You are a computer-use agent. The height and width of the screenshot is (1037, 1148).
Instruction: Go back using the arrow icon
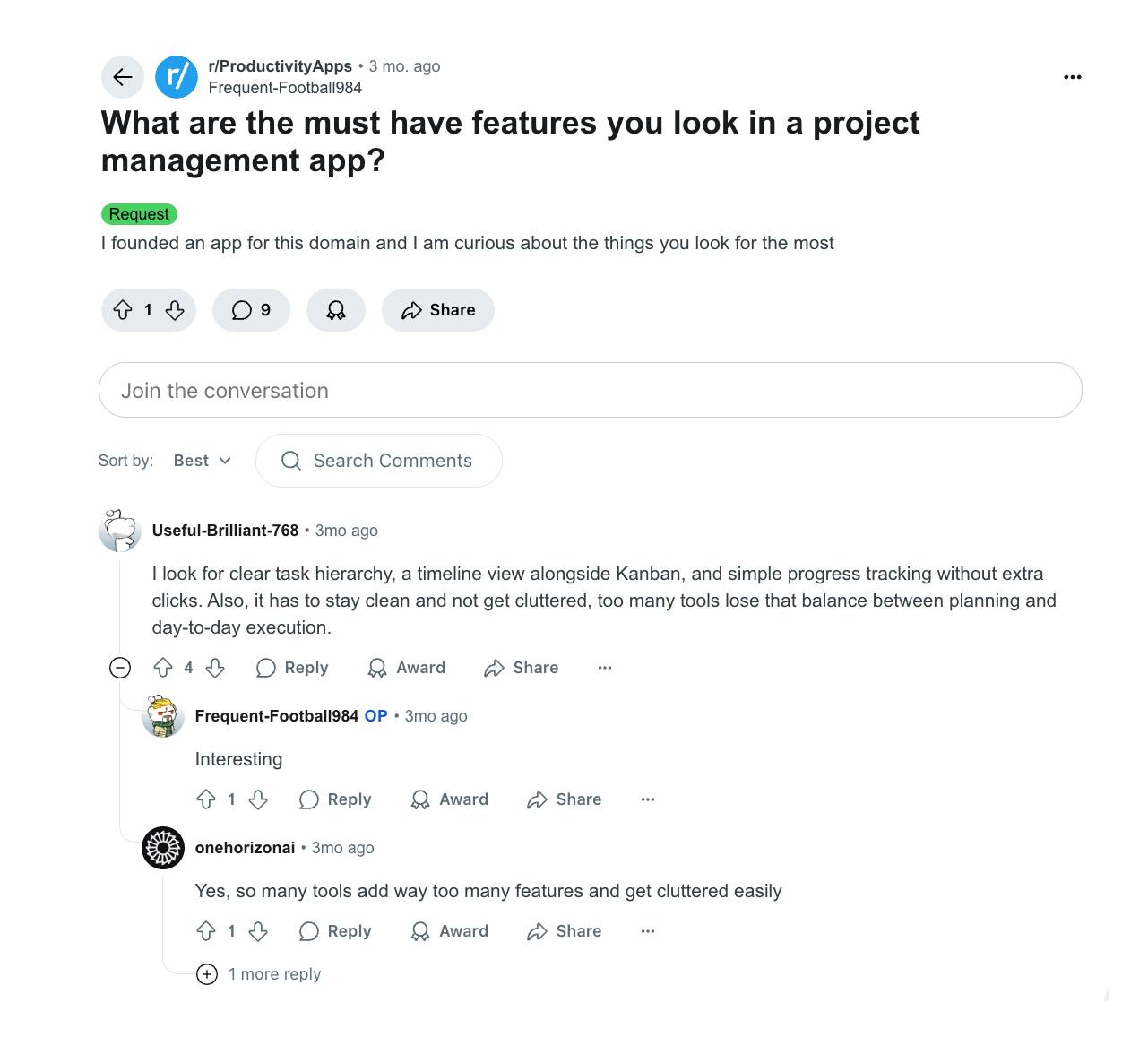coord(123,77)
